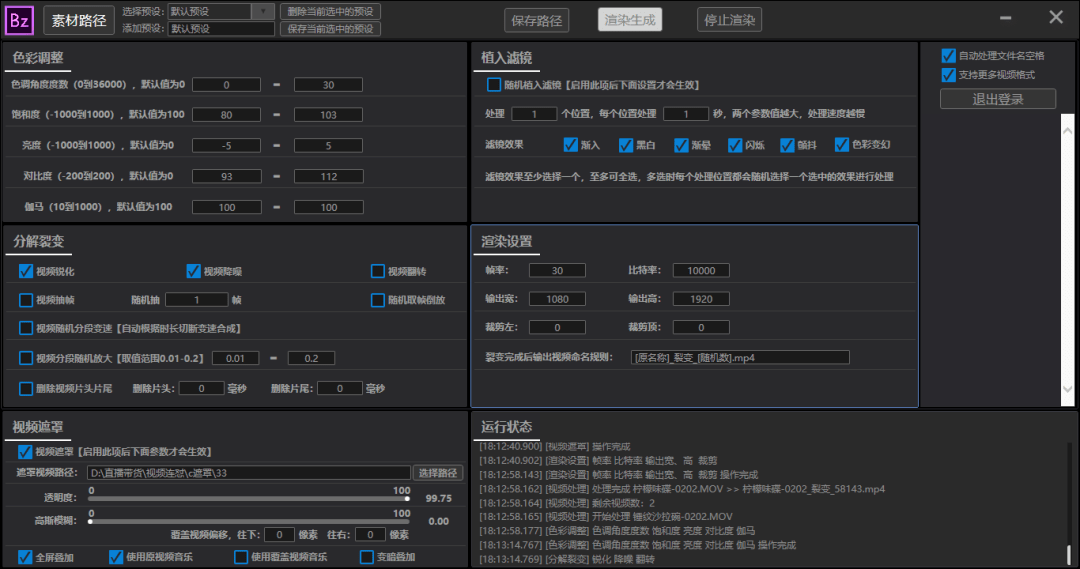Minimize the window using the dash icon
The image size is (1080, 569).
(x=1006, y=18)
